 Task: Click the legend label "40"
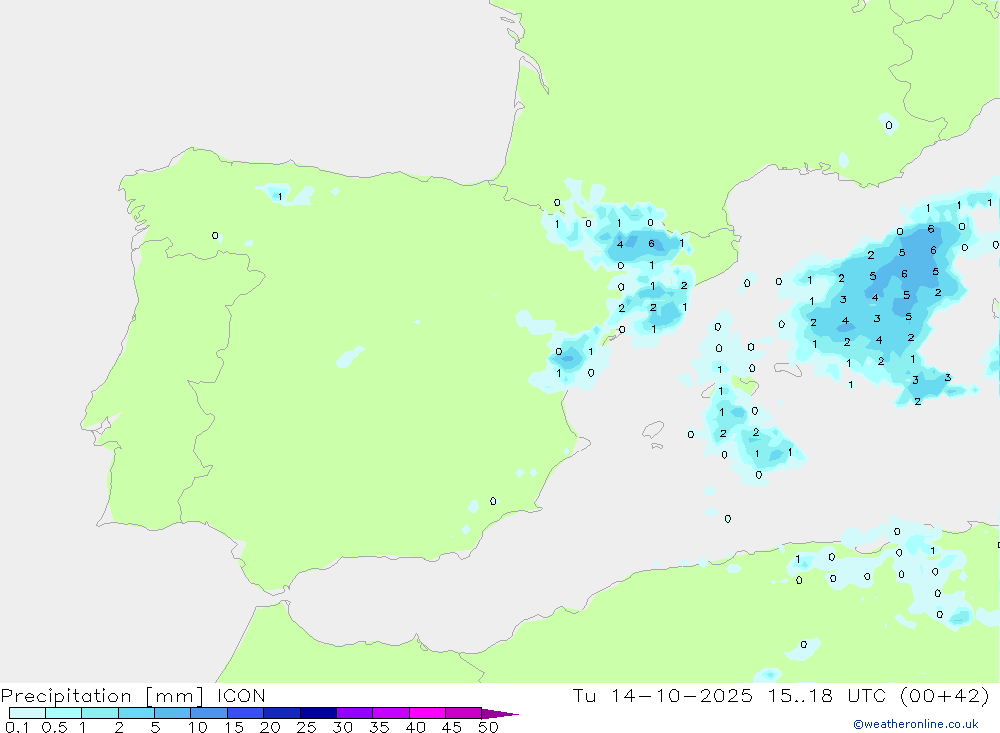416,727
